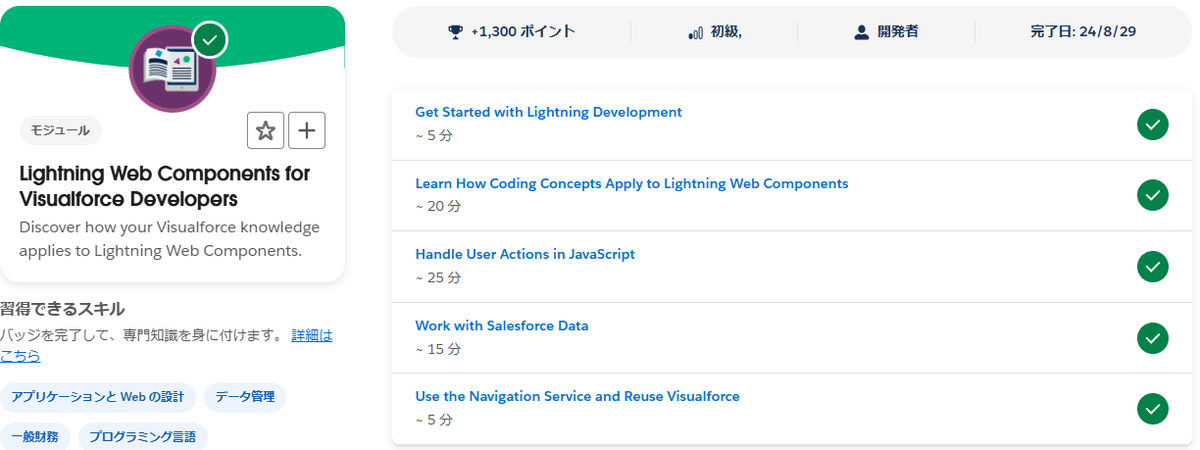Open Learn How Coding Concepts Apply unit

[631, 184]
